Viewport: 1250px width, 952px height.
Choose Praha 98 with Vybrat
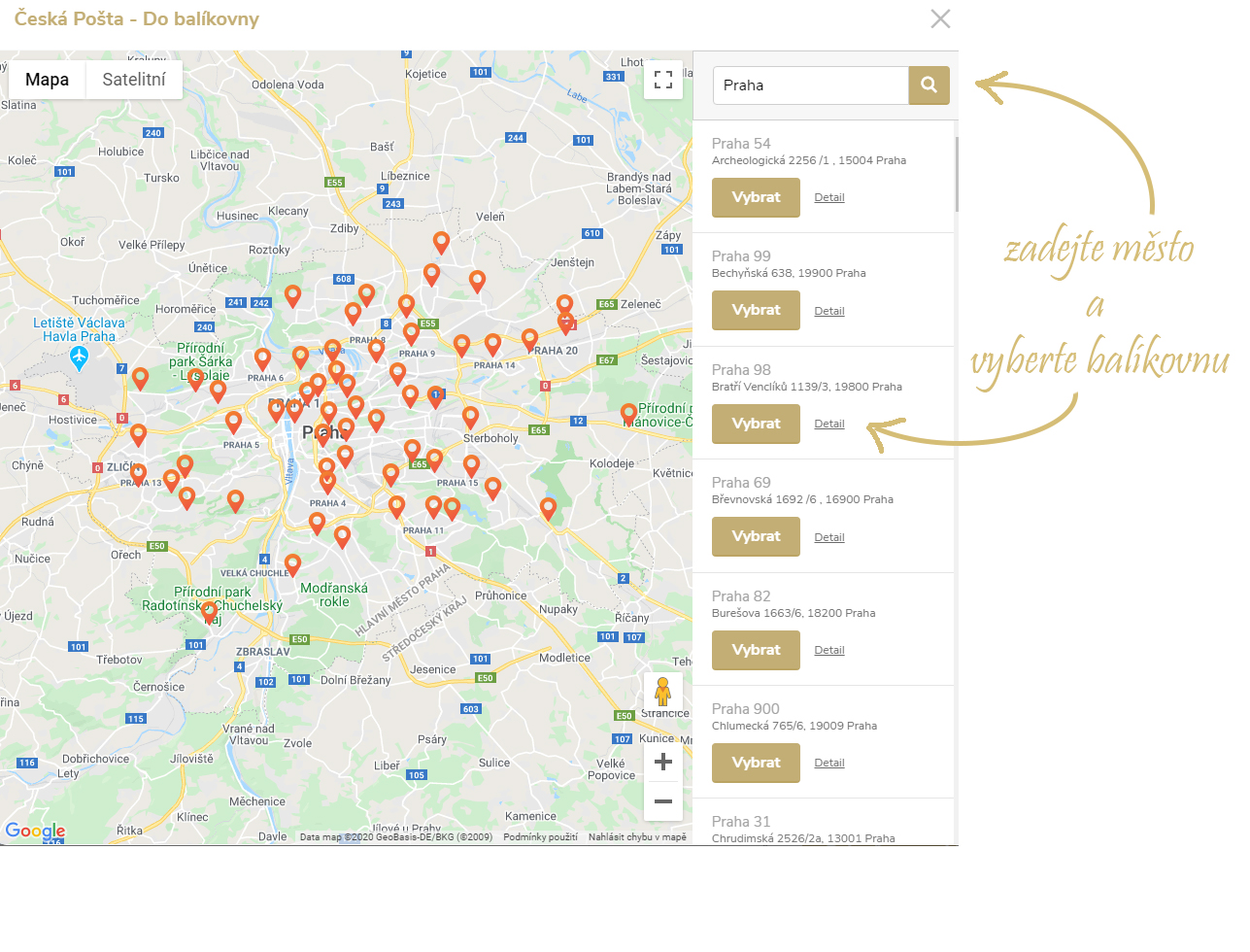tap(756, 424)
